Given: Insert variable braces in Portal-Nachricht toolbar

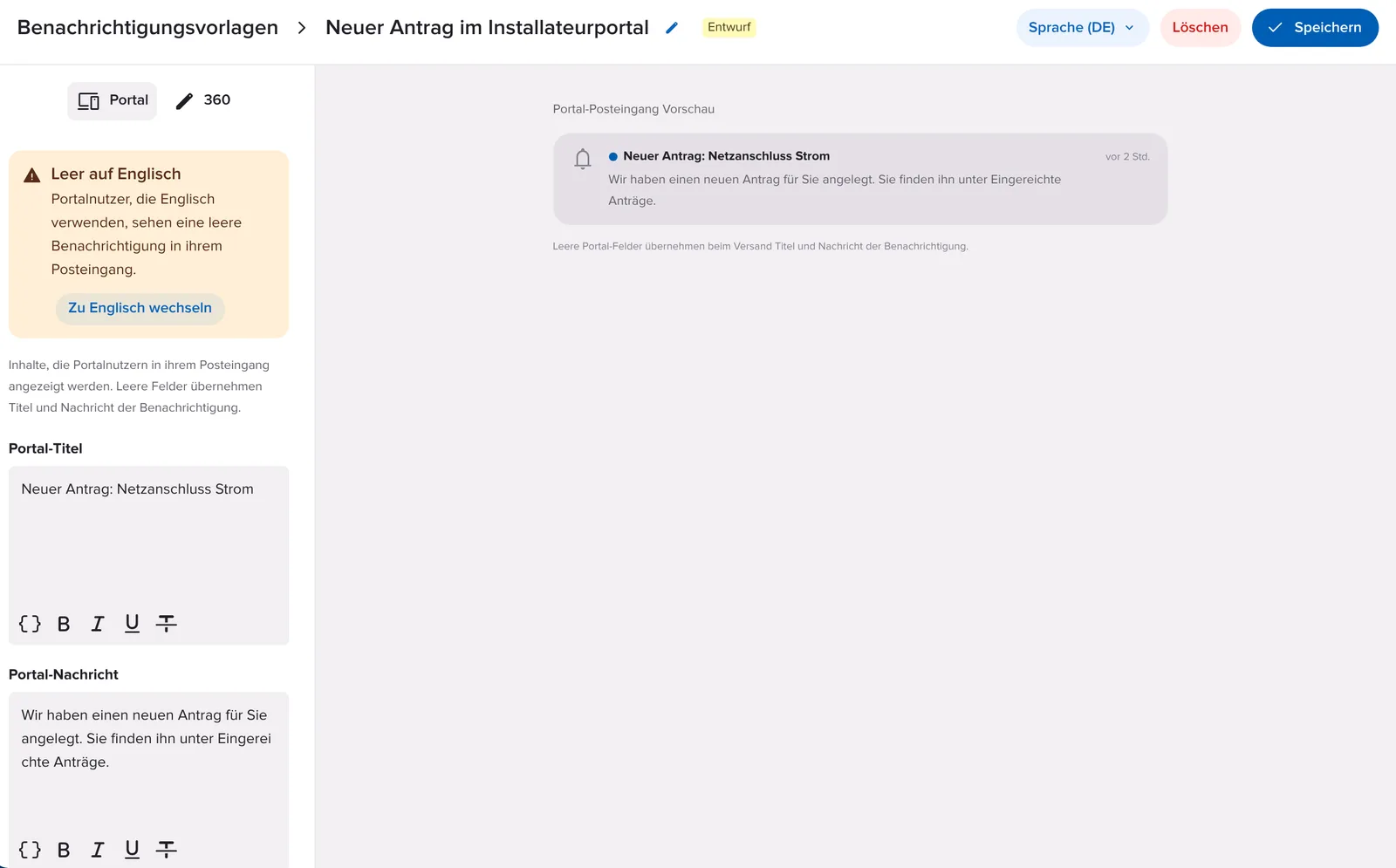Looking at the screenshot, I should [30, 850].
